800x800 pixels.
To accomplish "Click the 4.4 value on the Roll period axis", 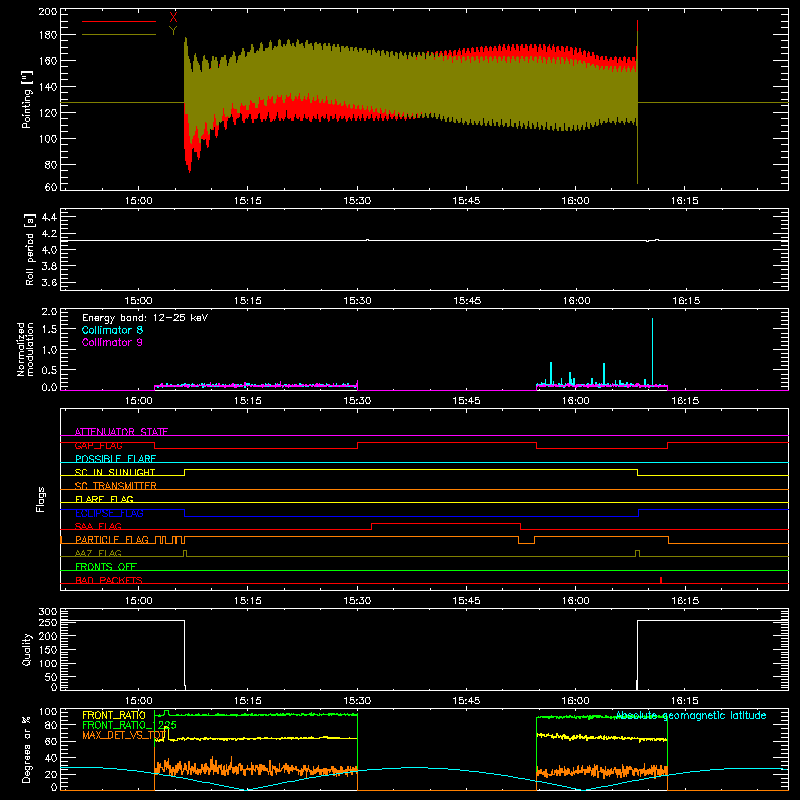I will tap(49, 217).
